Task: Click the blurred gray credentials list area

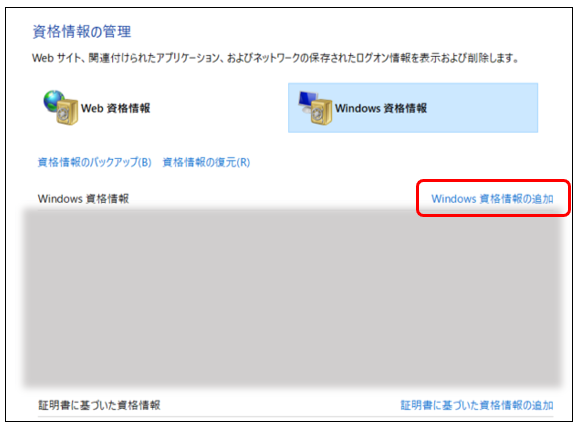Action: tap(292, 298)
